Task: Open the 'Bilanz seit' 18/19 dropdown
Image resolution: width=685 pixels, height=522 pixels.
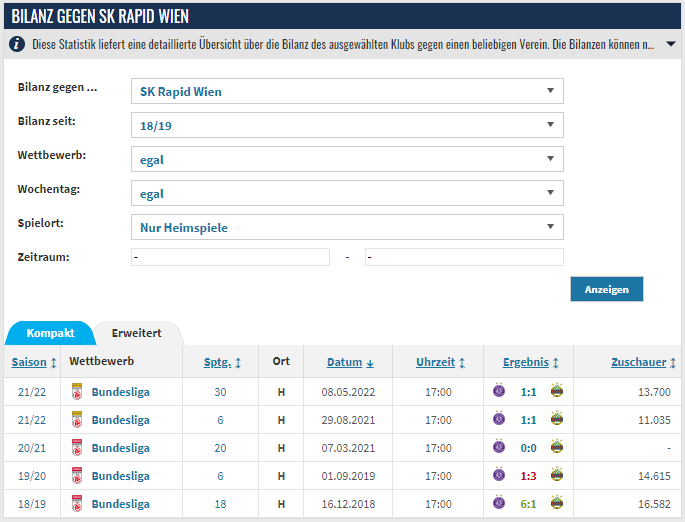Action: click(x=347, y=125)
